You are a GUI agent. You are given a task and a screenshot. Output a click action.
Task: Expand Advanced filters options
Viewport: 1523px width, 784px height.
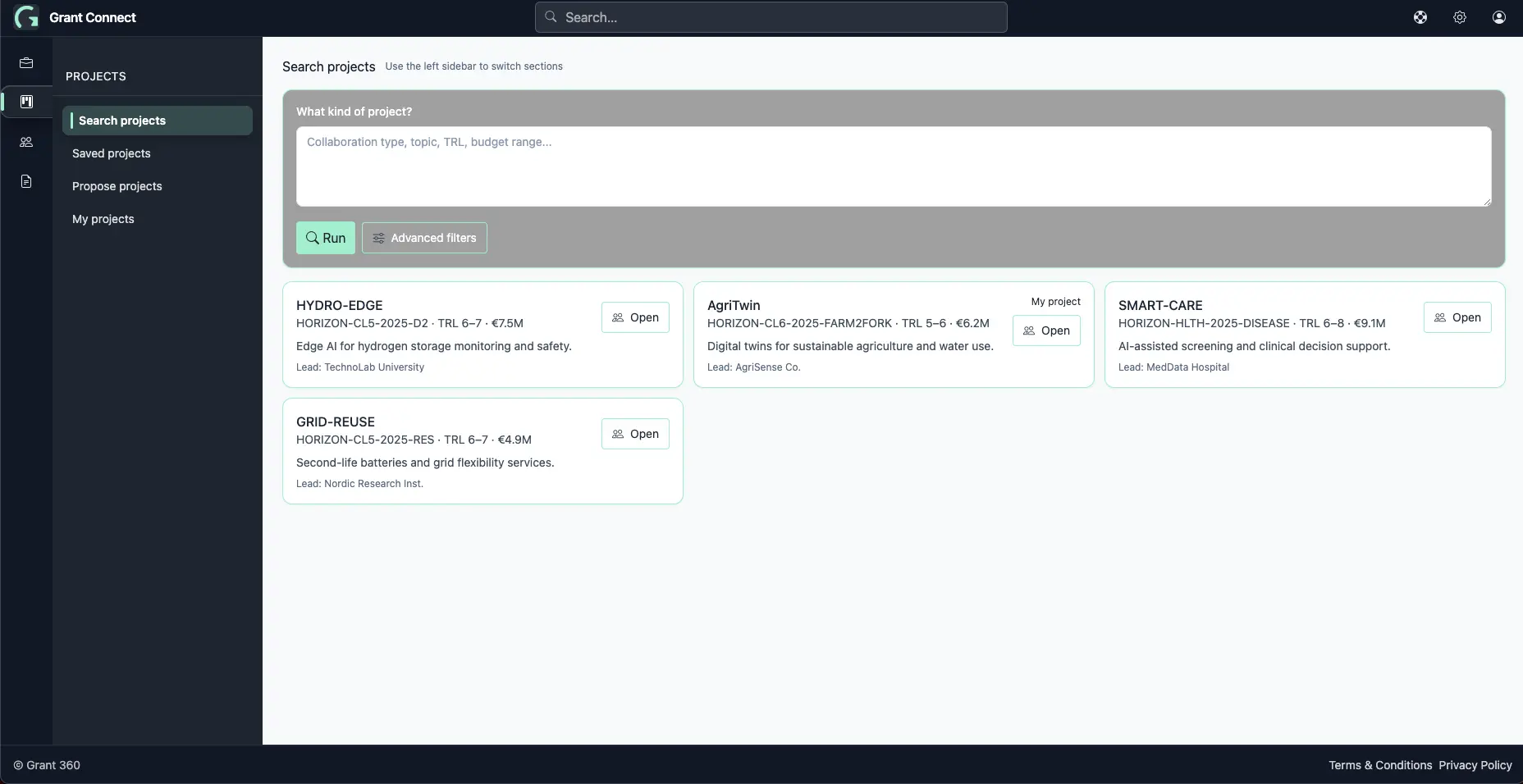point(424,238)
